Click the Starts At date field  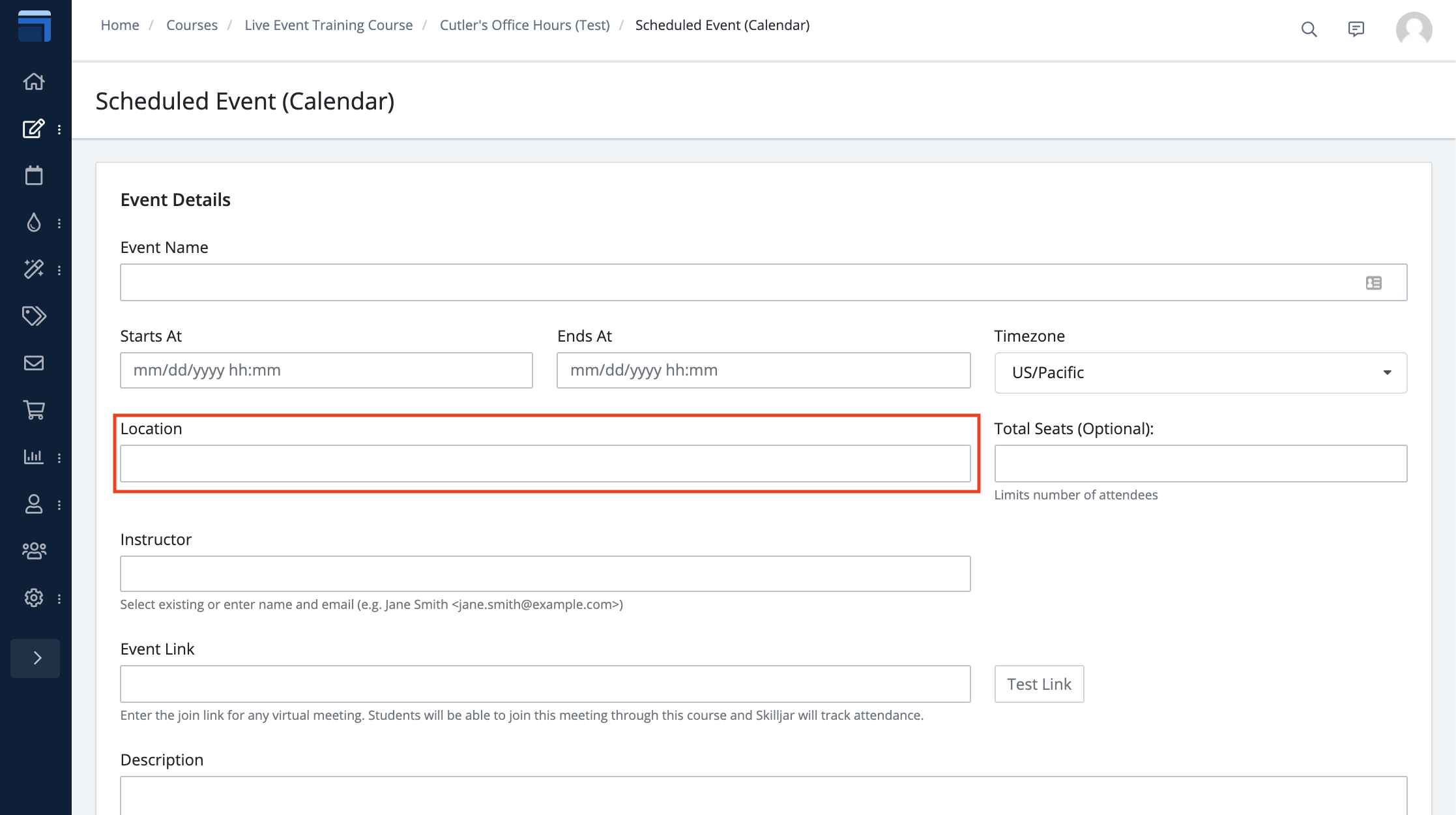pos(327,370)
